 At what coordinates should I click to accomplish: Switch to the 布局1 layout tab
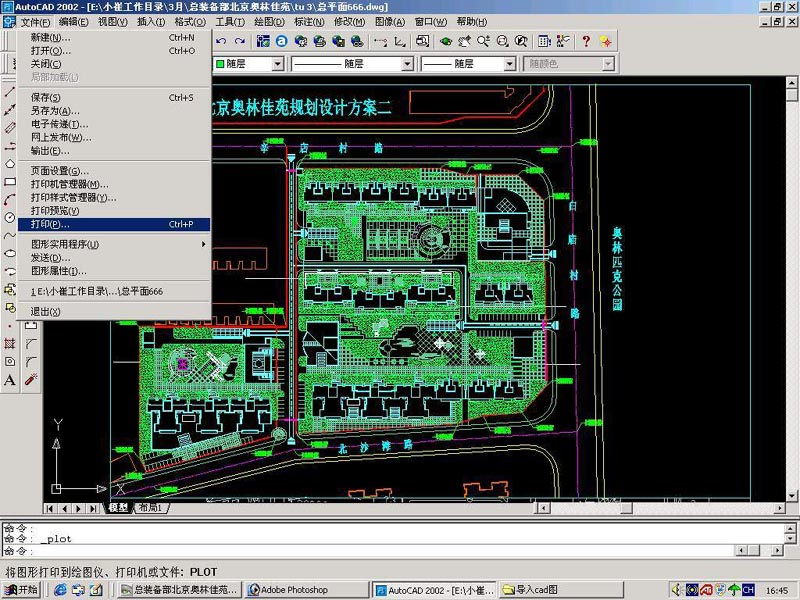click(150, 508)
